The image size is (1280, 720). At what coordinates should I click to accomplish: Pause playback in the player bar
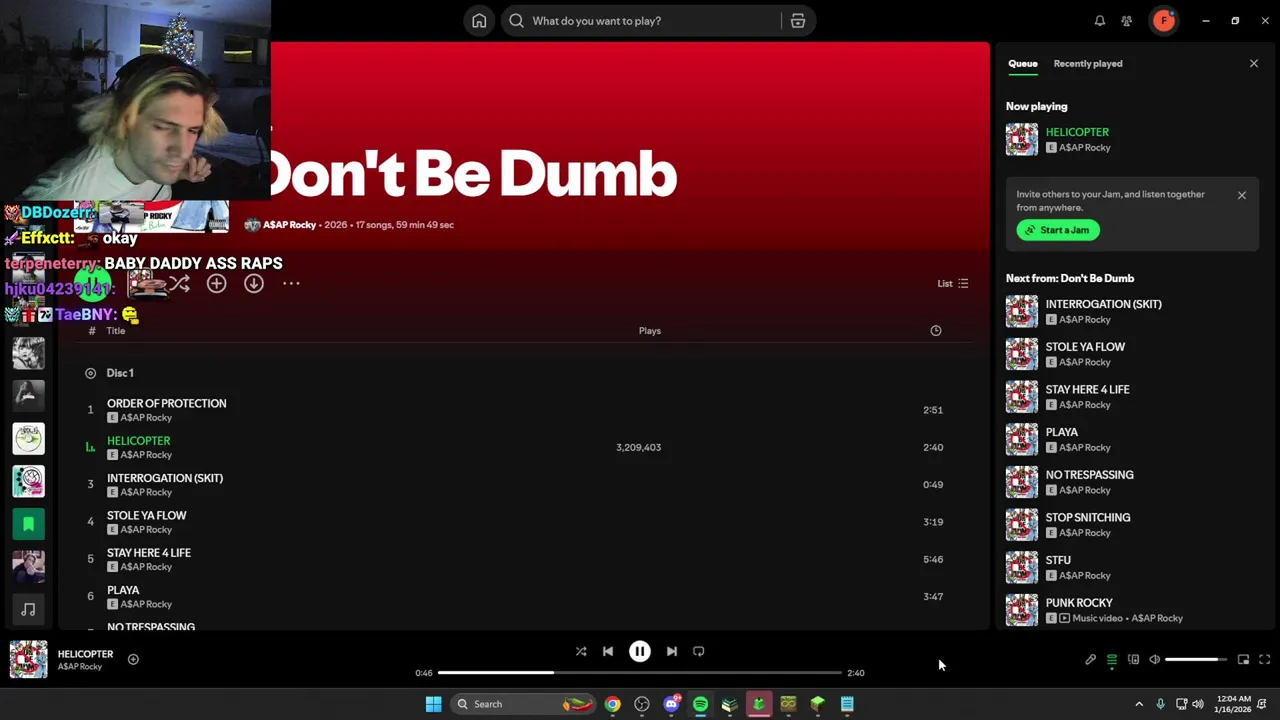click(x=640, y=651)
